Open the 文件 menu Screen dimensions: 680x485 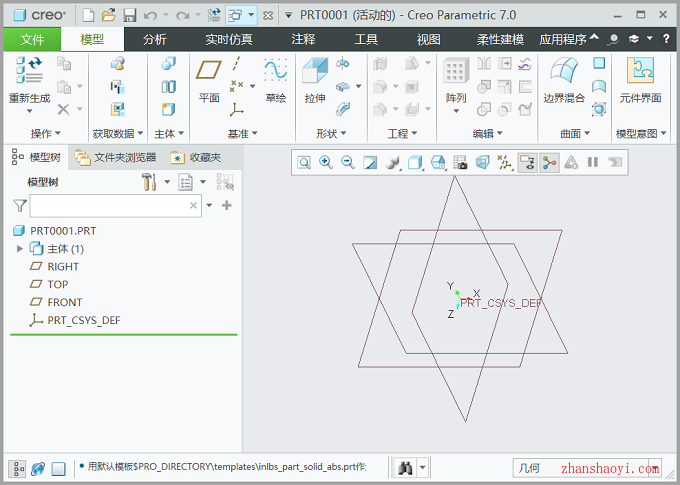(32, 39)
